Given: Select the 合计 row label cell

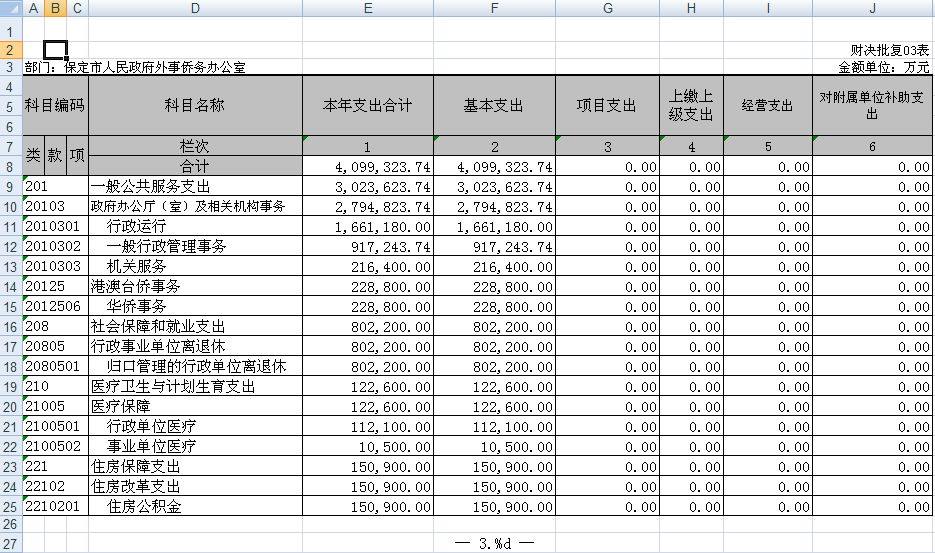Looking at the screenshot, I should pyautogui.click(x=195, y=167).
